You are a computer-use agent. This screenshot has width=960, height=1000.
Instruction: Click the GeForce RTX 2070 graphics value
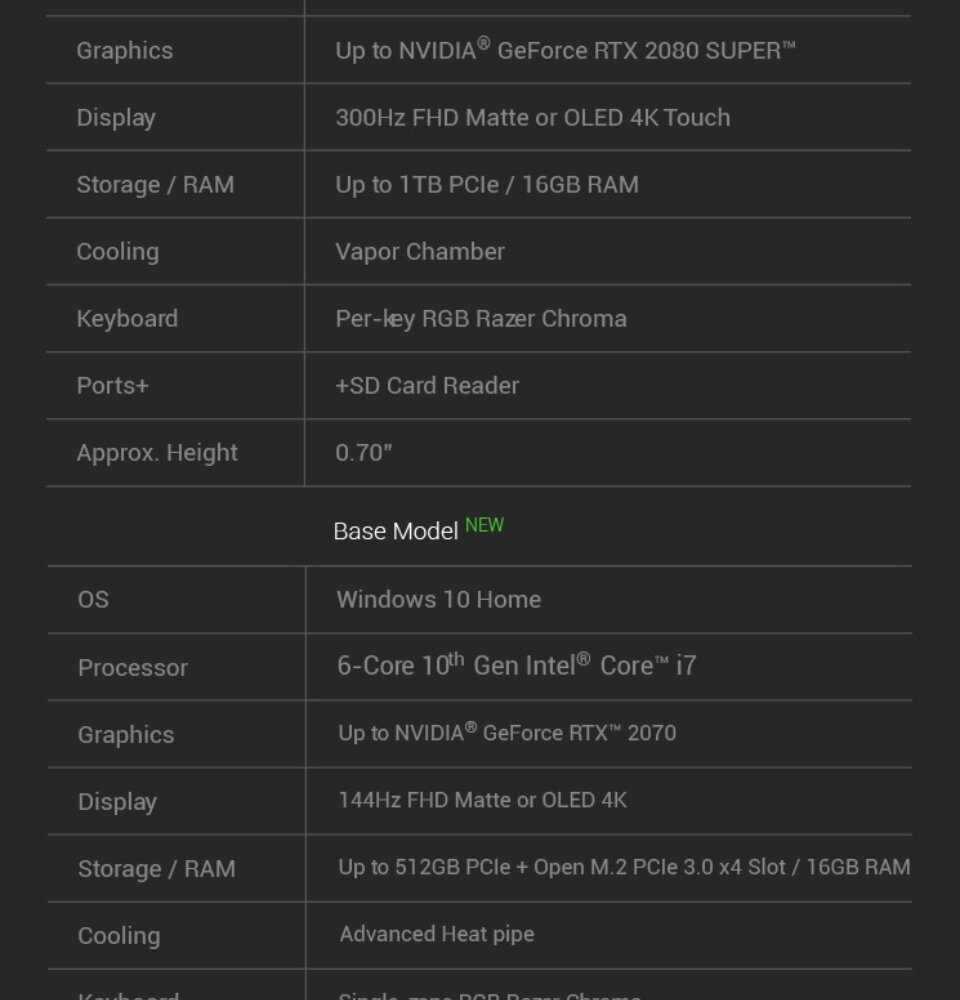click(506, 733)
